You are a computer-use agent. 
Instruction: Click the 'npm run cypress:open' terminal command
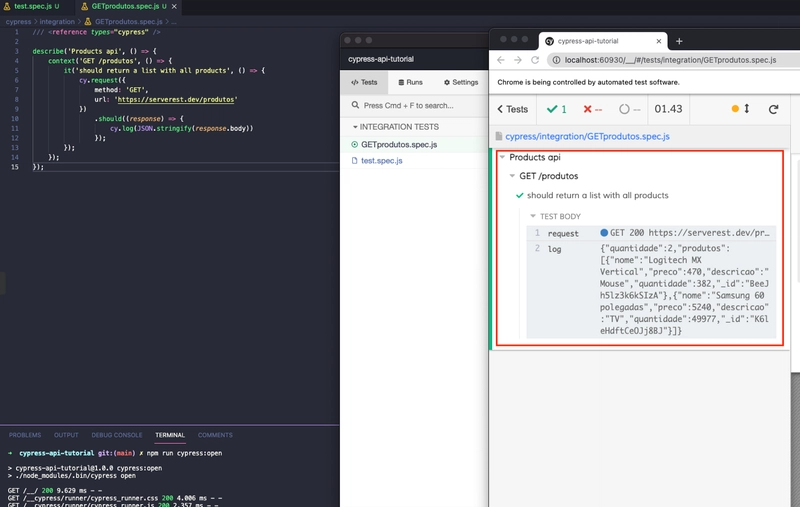tap(184, 453)
